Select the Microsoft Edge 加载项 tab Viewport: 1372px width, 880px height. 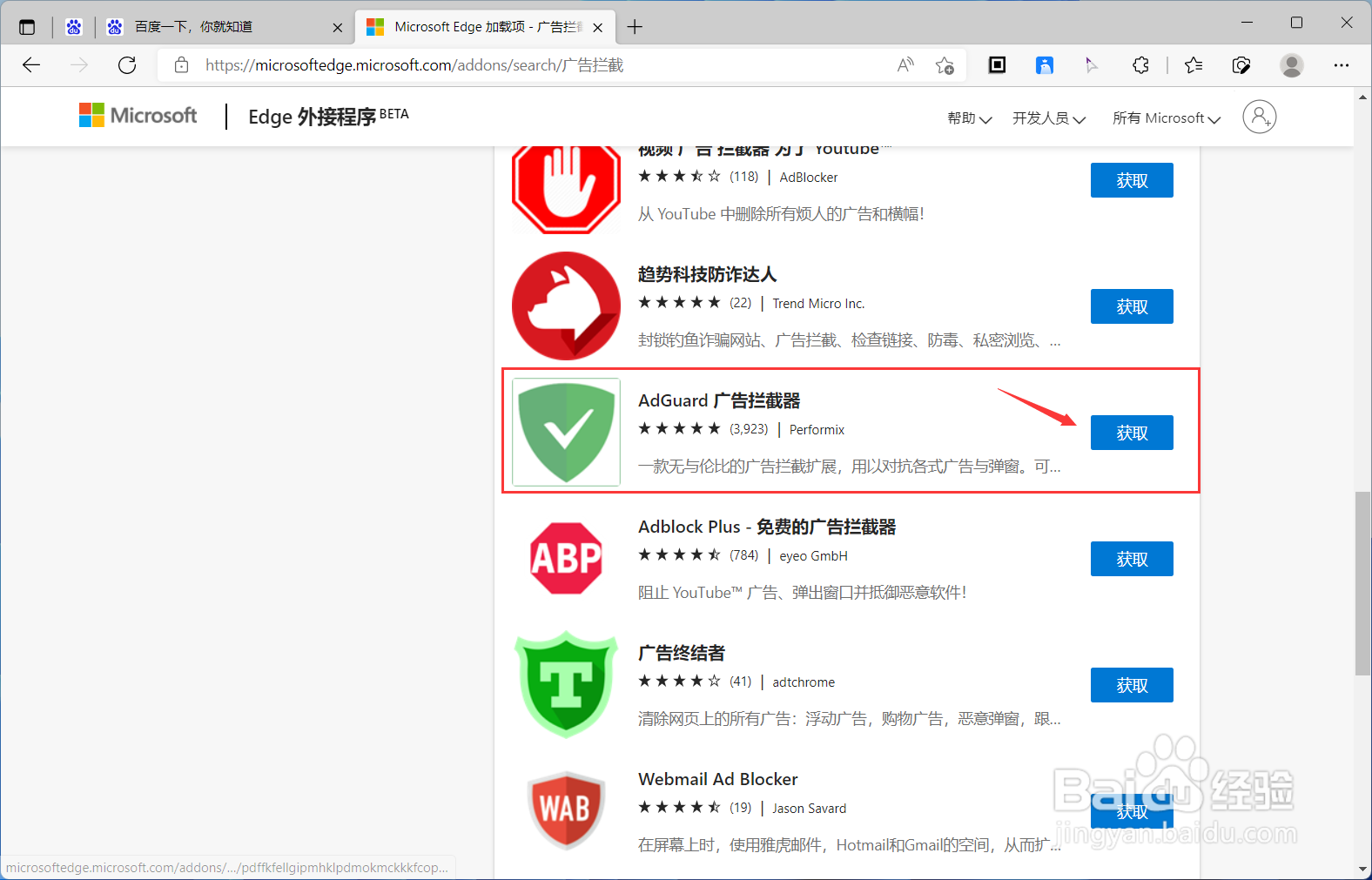[485, 27]
